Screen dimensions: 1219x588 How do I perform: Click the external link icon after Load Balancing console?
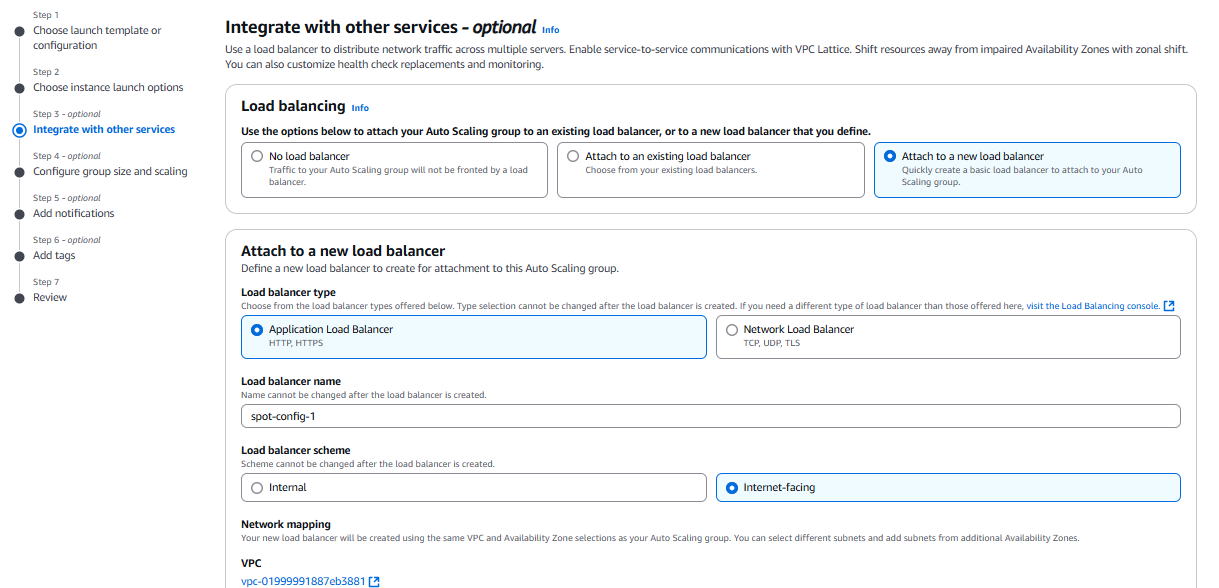click(x=1169, y=306)
